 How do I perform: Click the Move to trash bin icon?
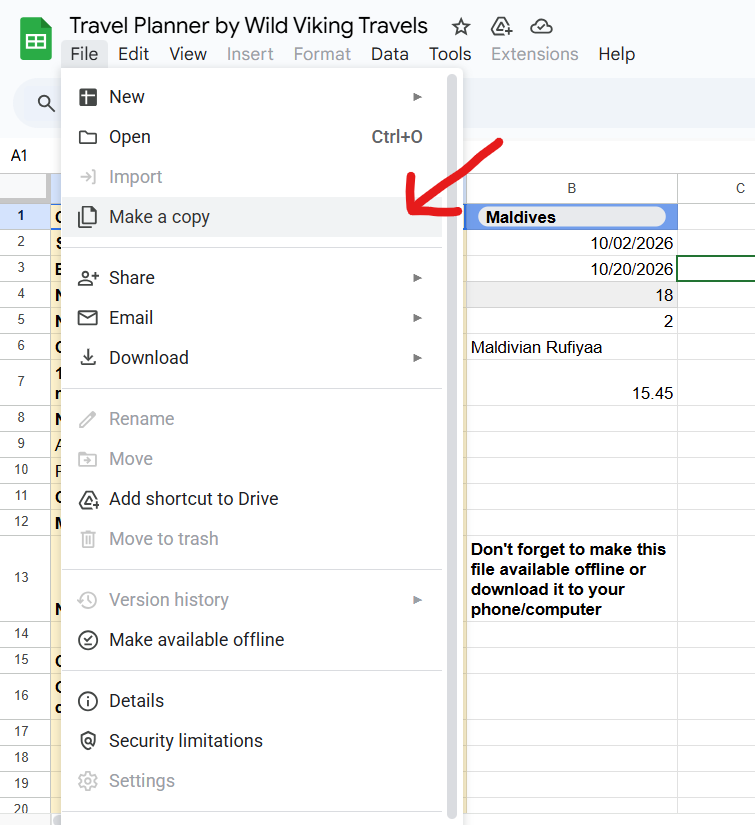click(88, 539)
